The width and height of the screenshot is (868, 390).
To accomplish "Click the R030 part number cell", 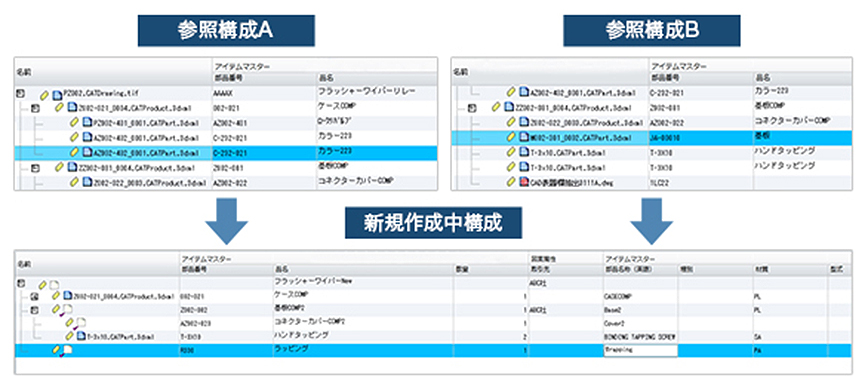I will [186, 350].
